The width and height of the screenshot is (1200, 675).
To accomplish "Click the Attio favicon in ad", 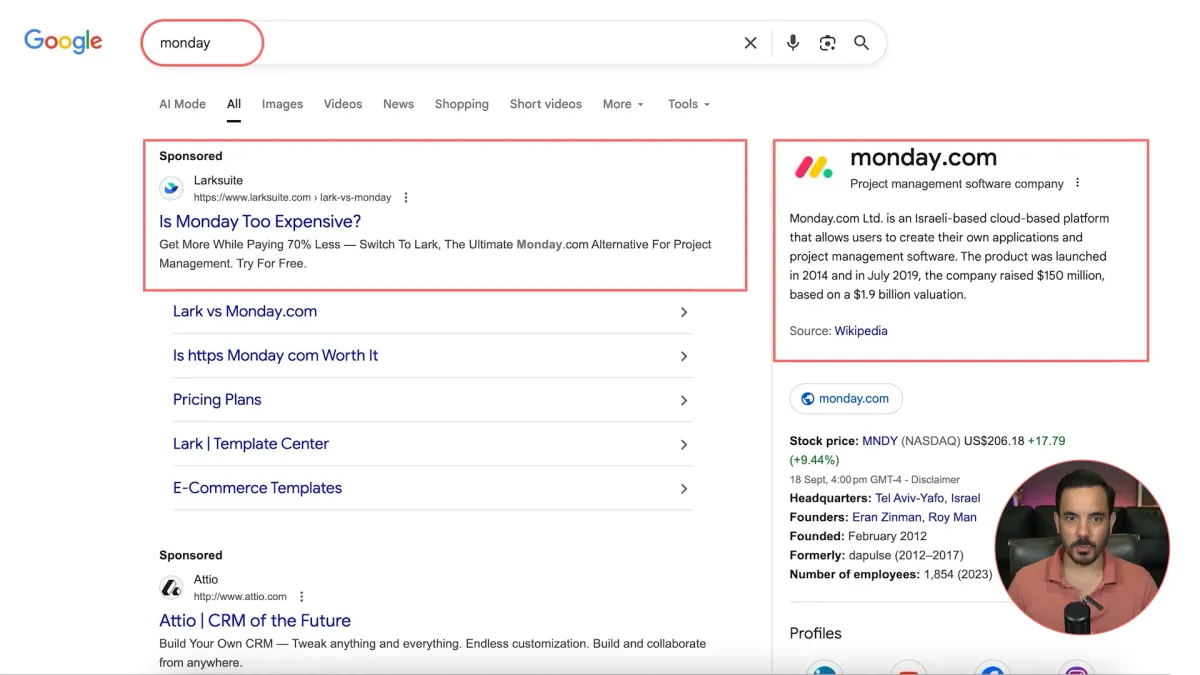I will (x=172, y=587).
